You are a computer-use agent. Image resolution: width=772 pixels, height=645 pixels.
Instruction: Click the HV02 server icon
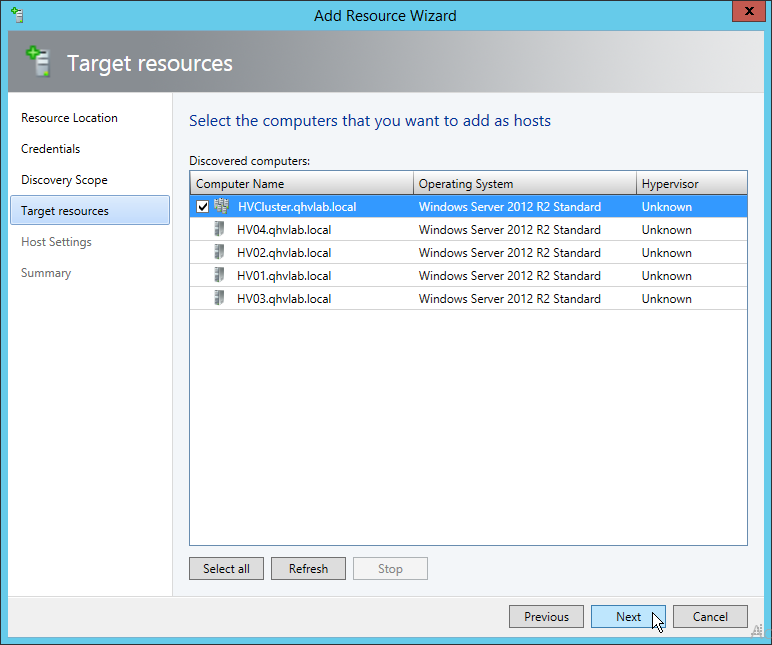pos(219,253)
